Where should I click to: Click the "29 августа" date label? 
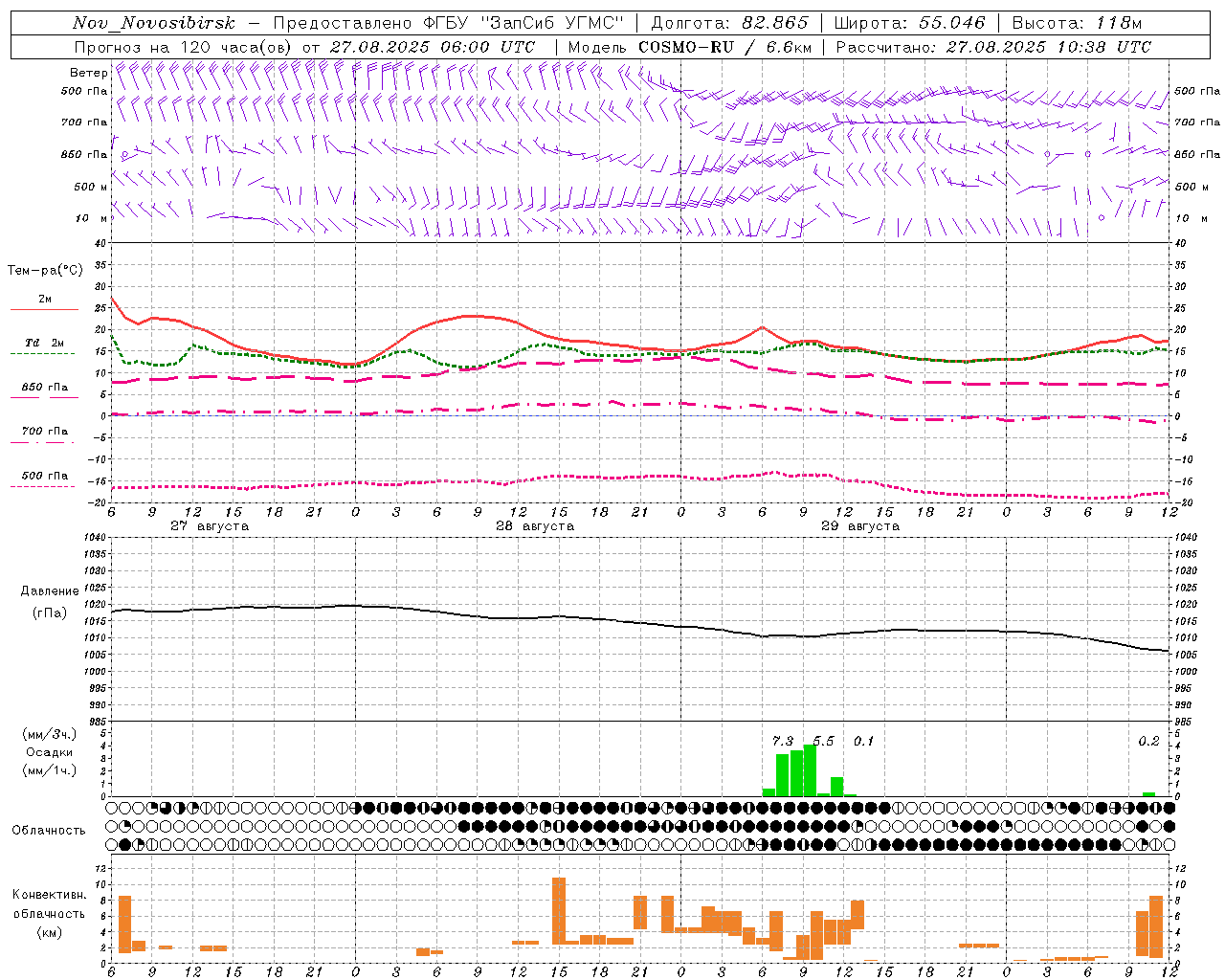point(860,526)
